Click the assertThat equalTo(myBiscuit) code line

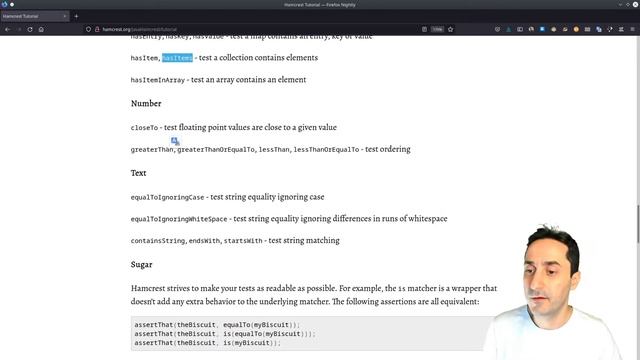(217, 325)
